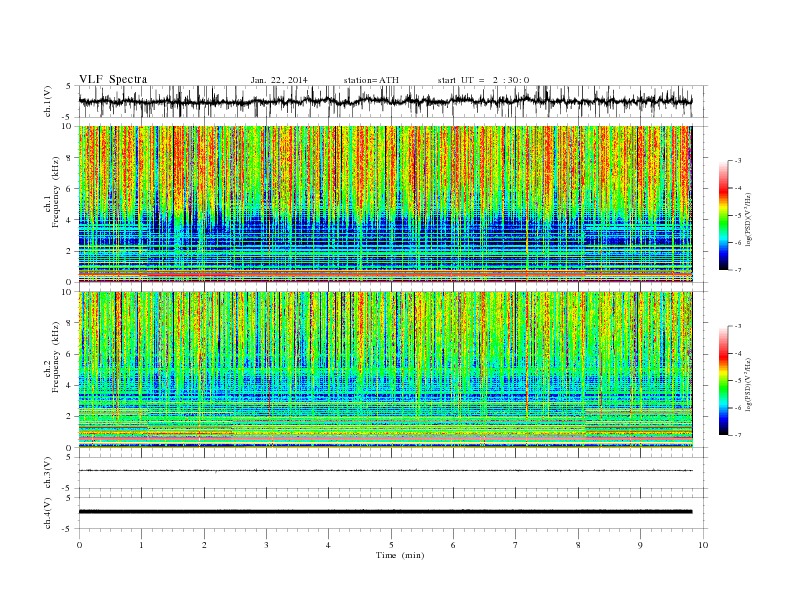Screen dimensions: 792x612
Task: Select the "start UT = 2:30:0" header text
Action: point(483,80)
